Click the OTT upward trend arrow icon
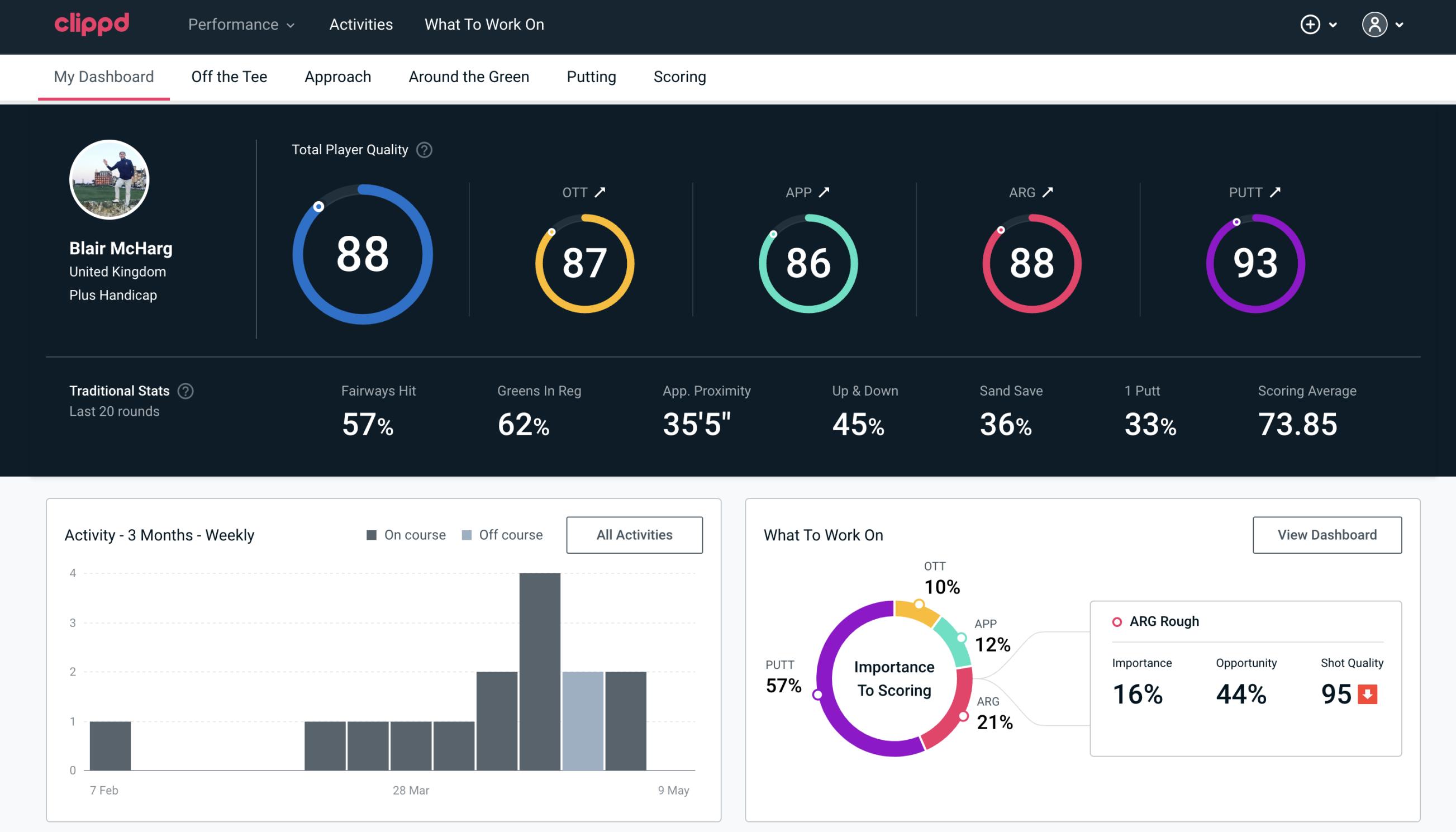This screenshot has width=1456, height=832. (600, 191)
